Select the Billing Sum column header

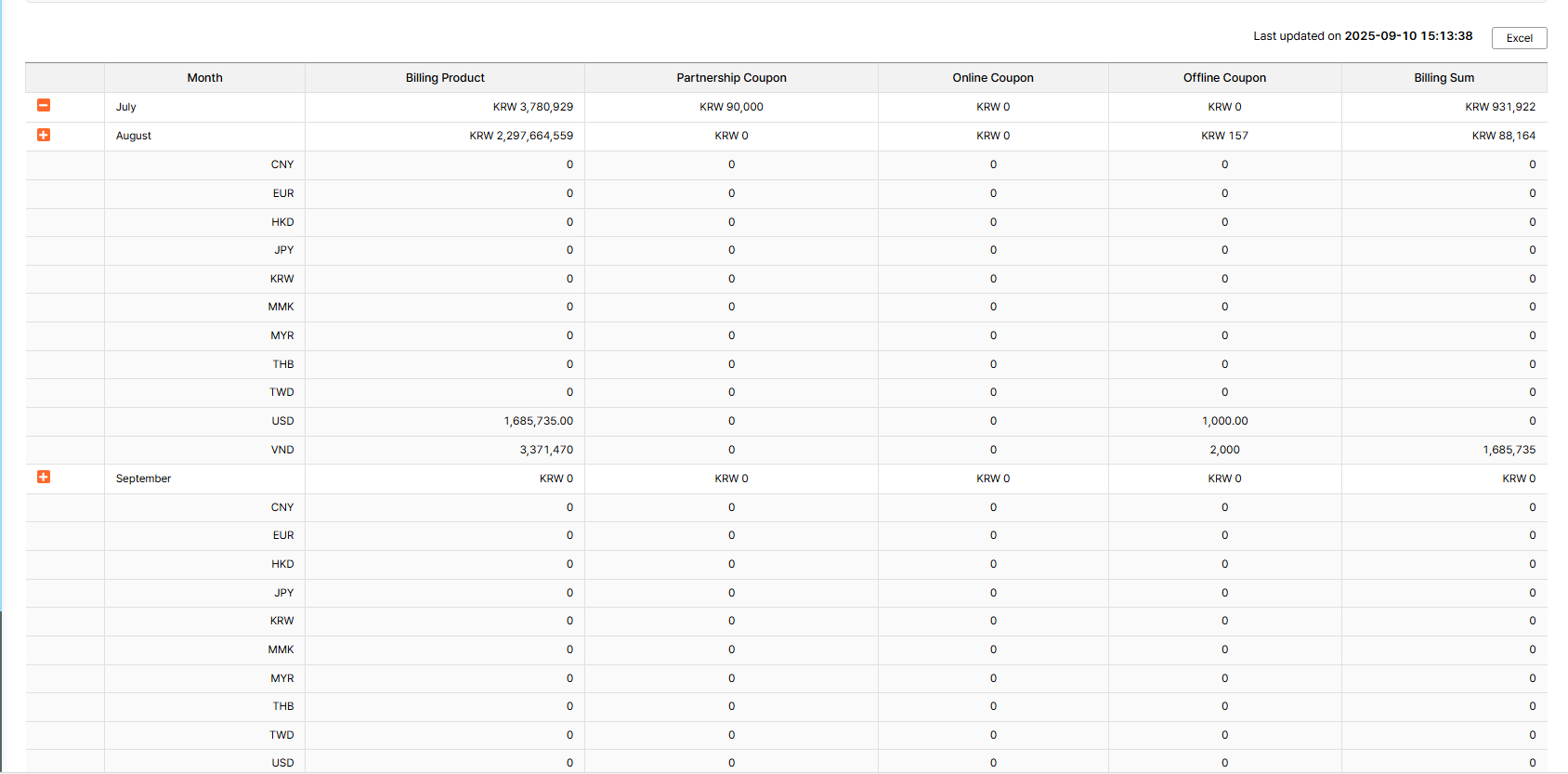pyautogui.click(x=1444, y=78)
